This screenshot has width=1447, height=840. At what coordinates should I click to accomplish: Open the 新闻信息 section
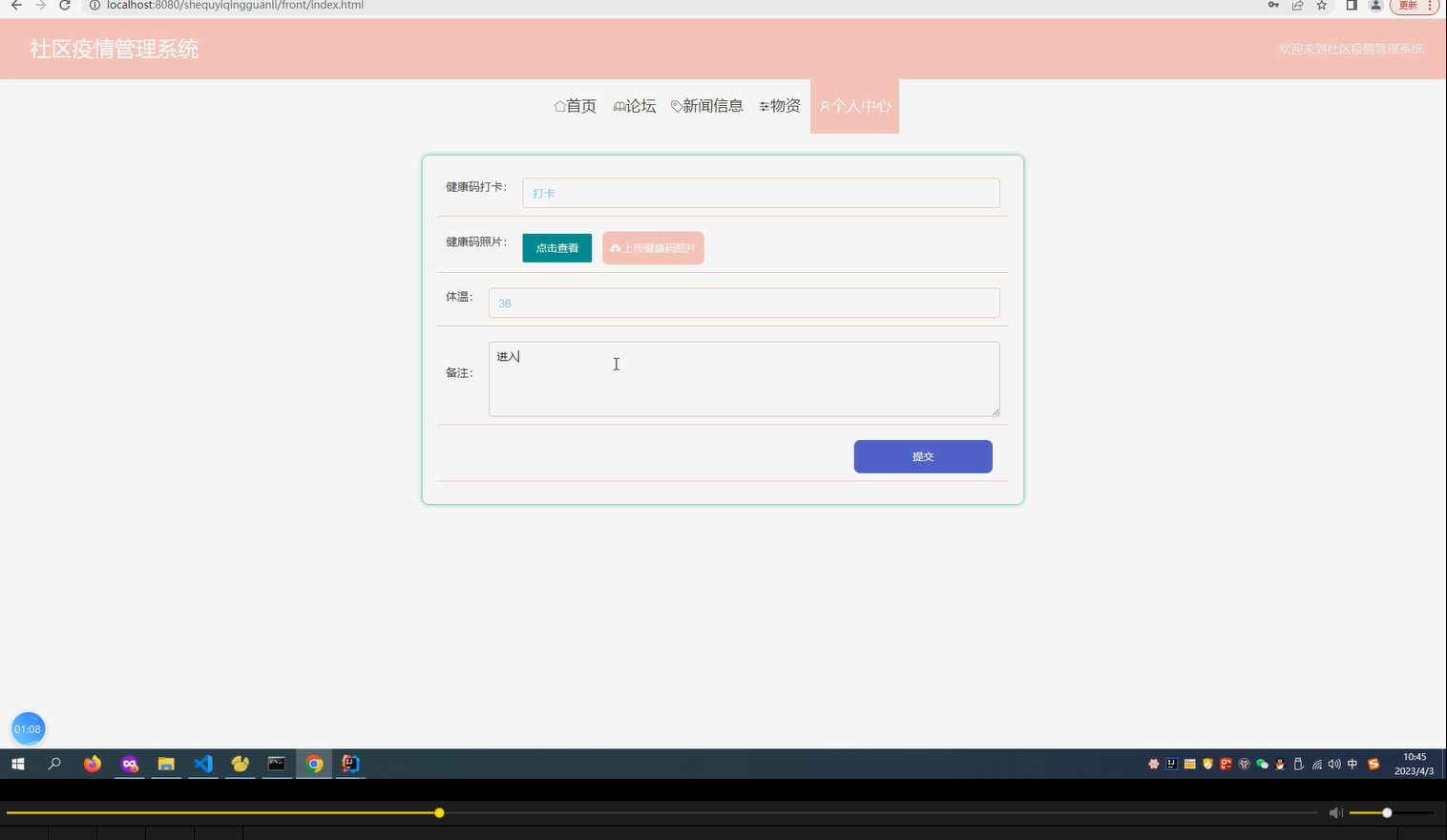pos(713,106)
